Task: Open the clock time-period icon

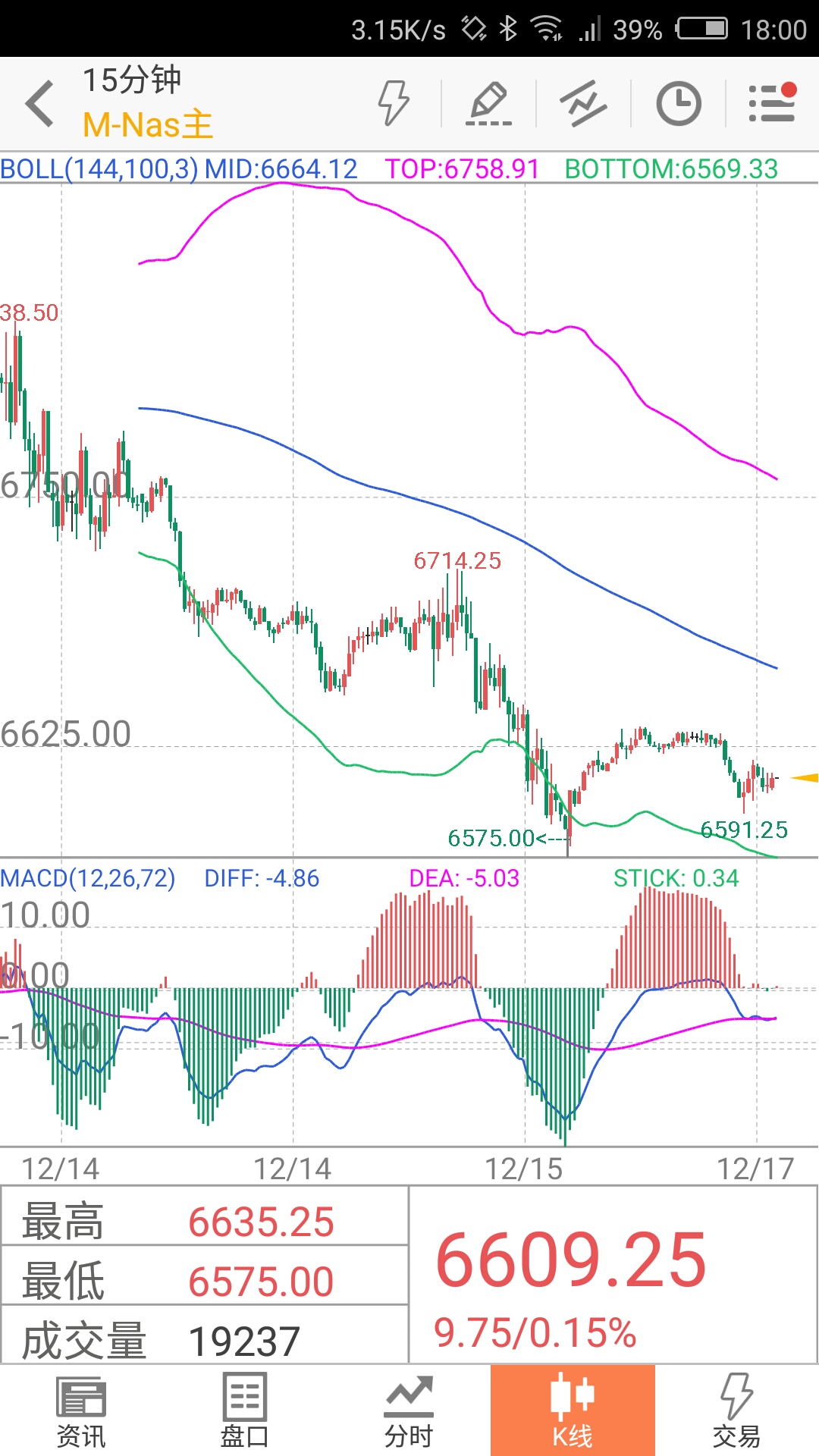Action: tap(678, 103)
